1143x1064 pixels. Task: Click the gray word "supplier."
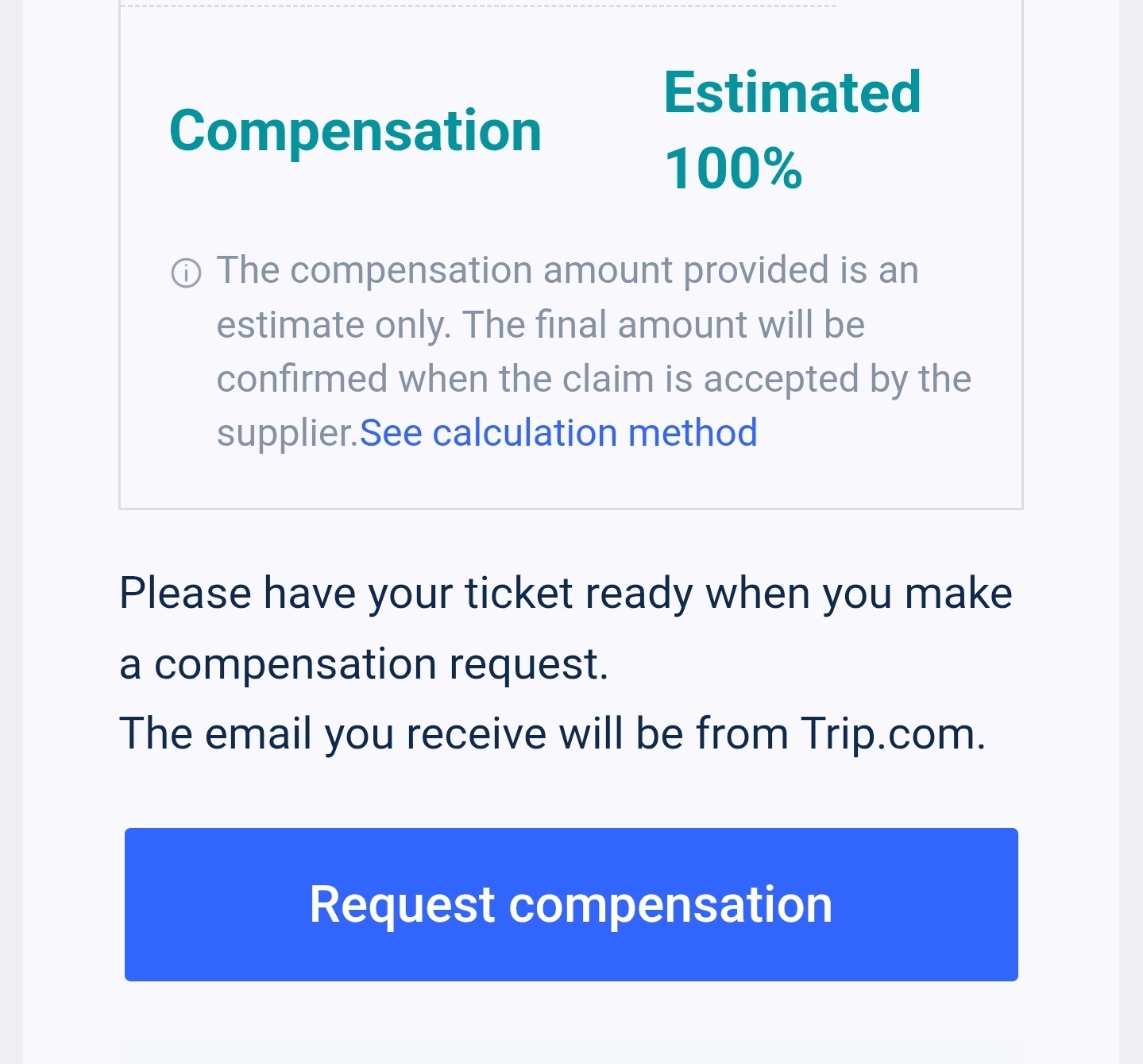(288, 433)
